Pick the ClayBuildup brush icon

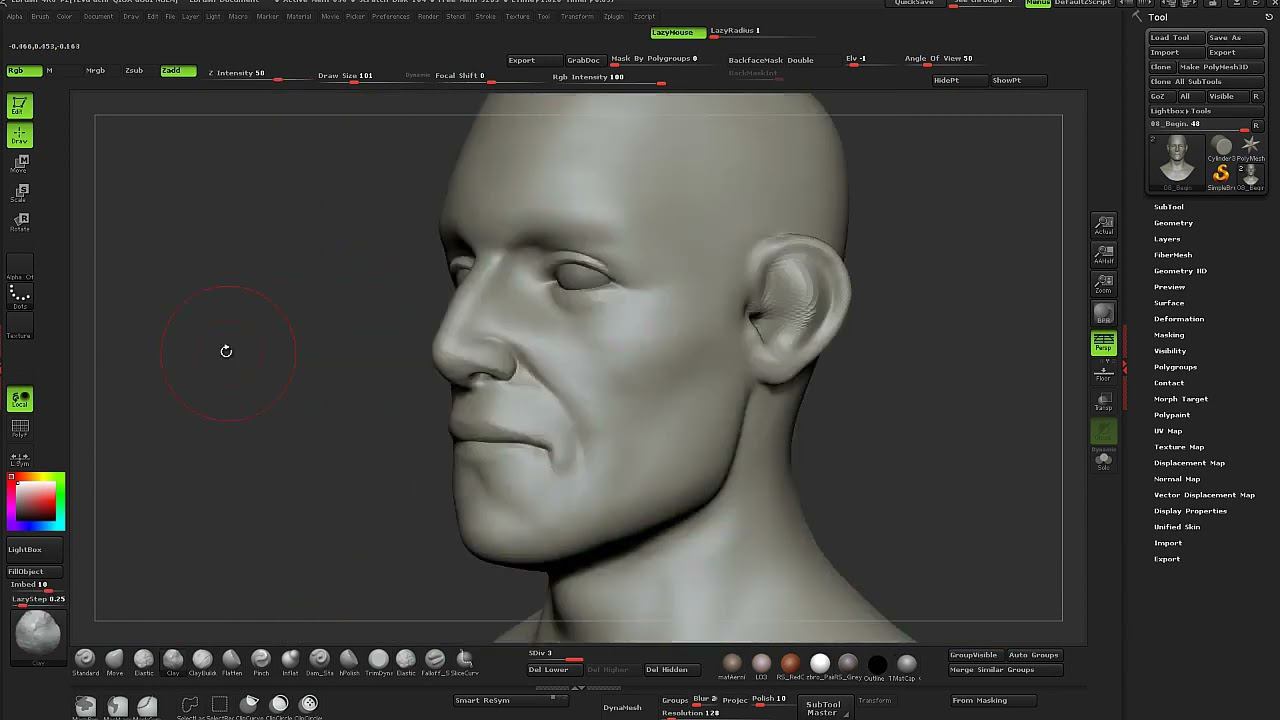(202, 659)
